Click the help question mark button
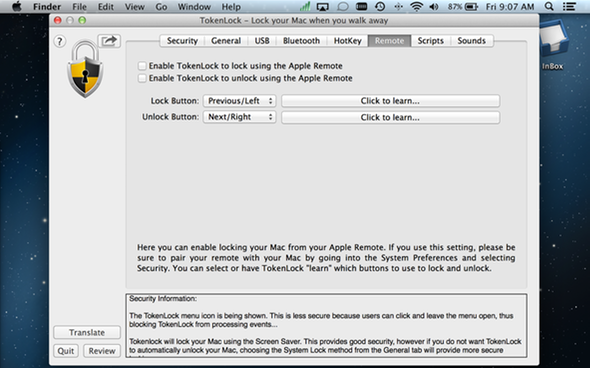Image resolution: width=590 pixels, height=368 pixels. click(x=59, y=41)
